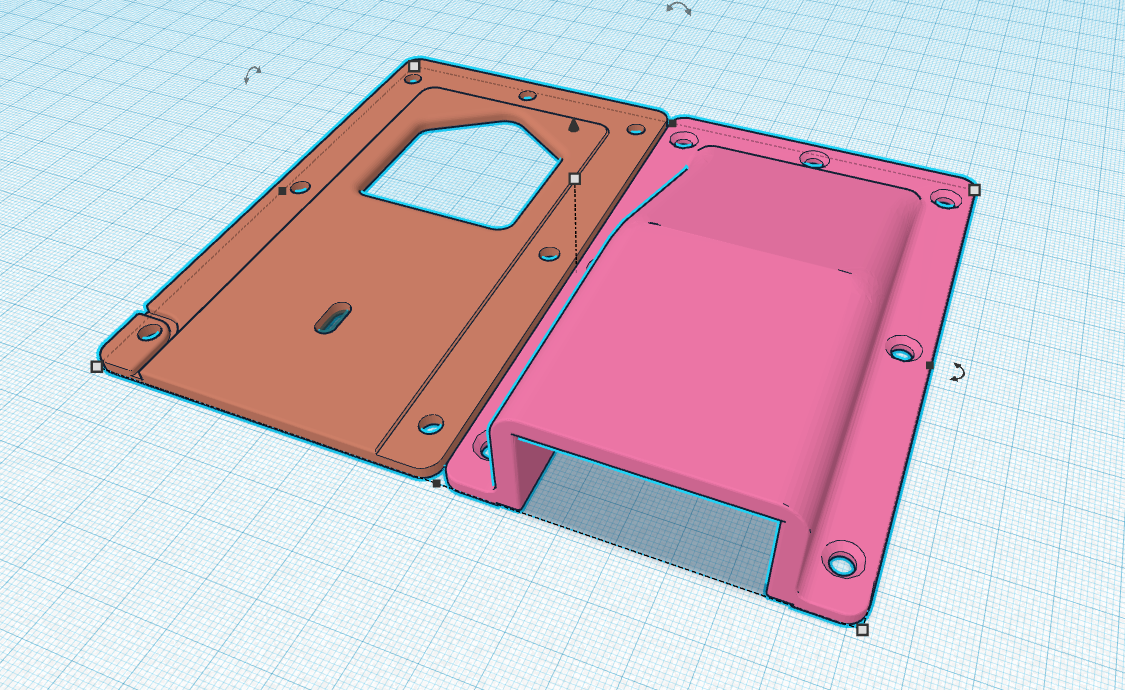
Task: Click the oval slot in the orange plate
Action: pyautogui.click(x=332, y=318)
